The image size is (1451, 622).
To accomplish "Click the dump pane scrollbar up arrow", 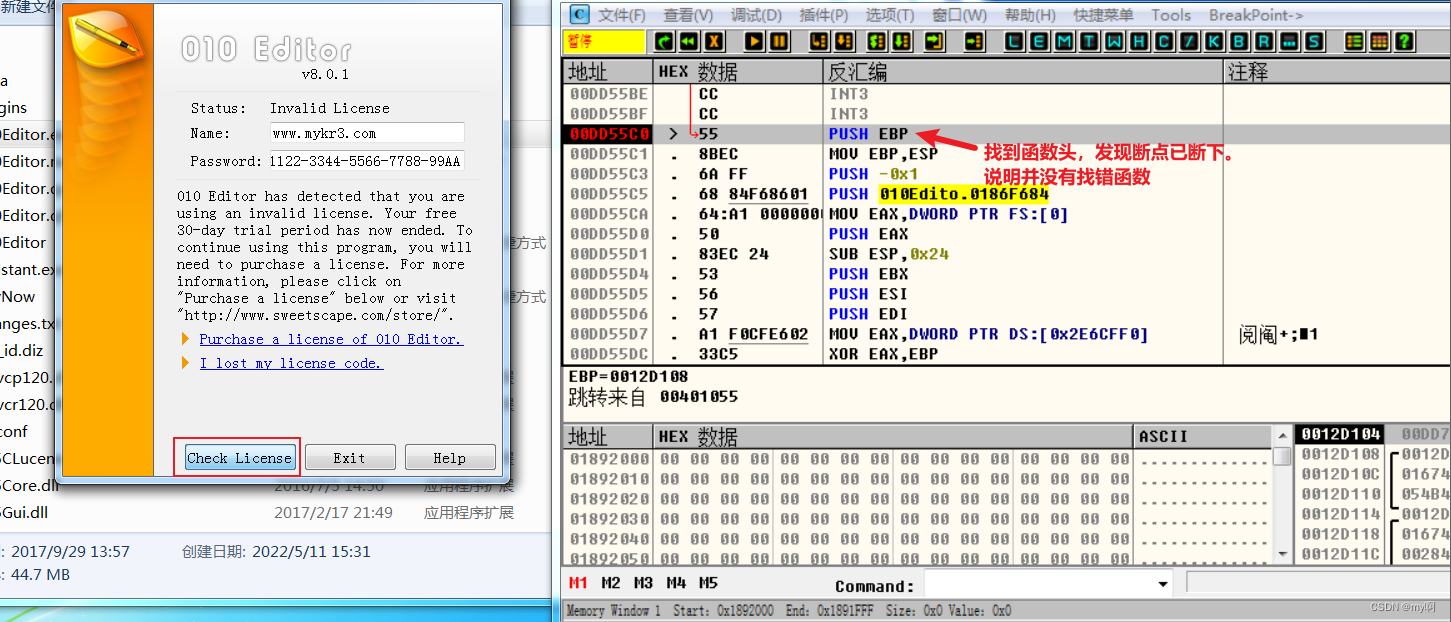I will pyautogui.click(x=1282, y=435).
